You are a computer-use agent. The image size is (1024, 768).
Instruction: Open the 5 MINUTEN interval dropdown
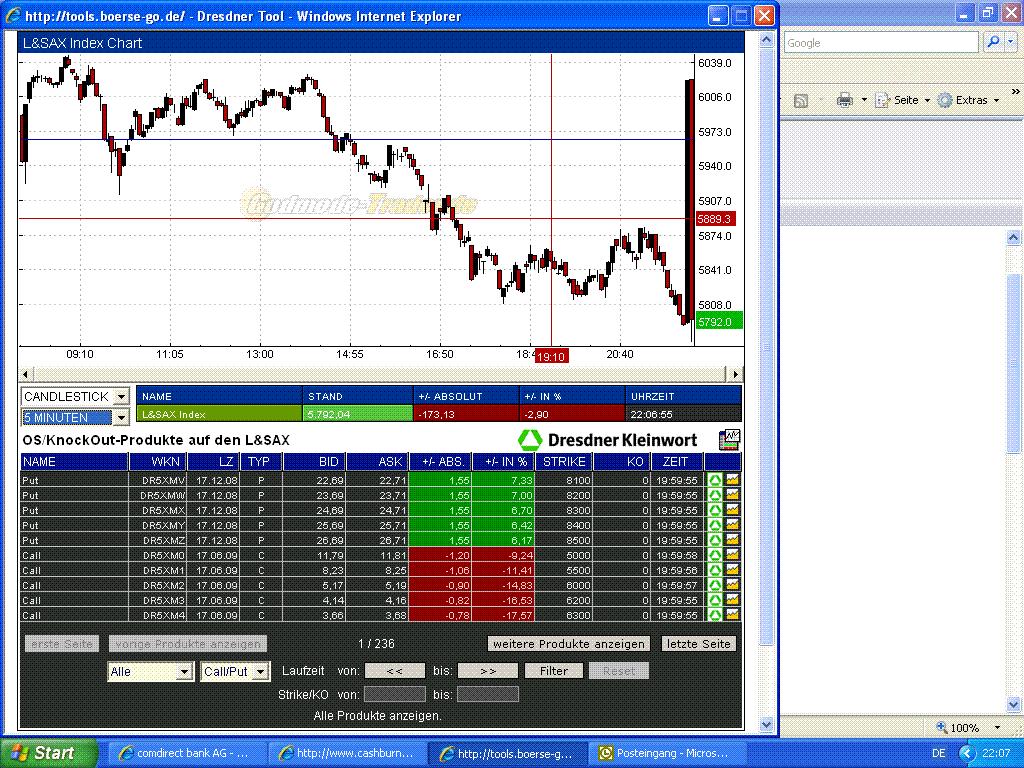click(121, 417)
